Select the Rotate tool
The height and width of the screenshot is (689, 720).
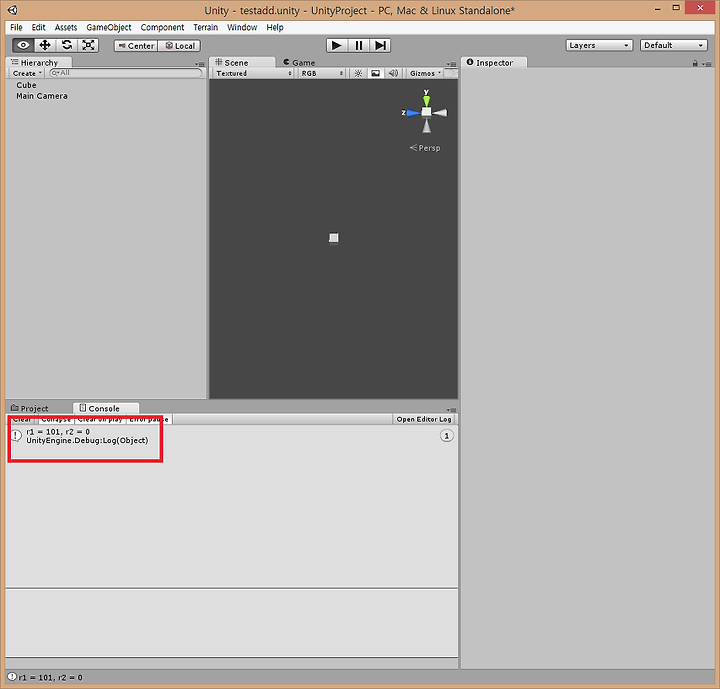[67, 45]
